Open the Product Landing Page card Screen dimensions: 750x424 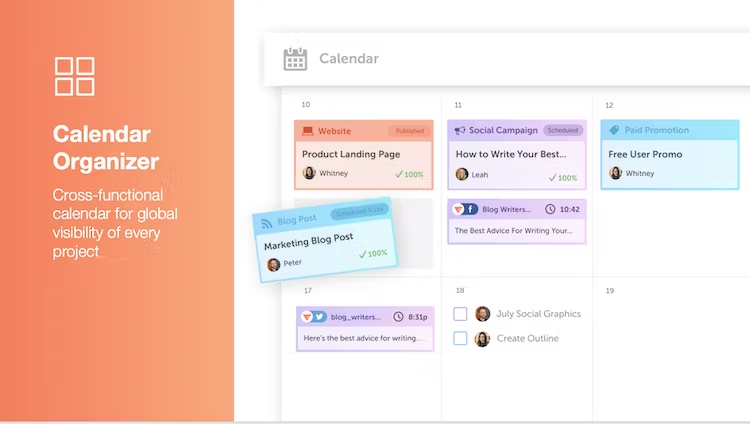point(364,155)
